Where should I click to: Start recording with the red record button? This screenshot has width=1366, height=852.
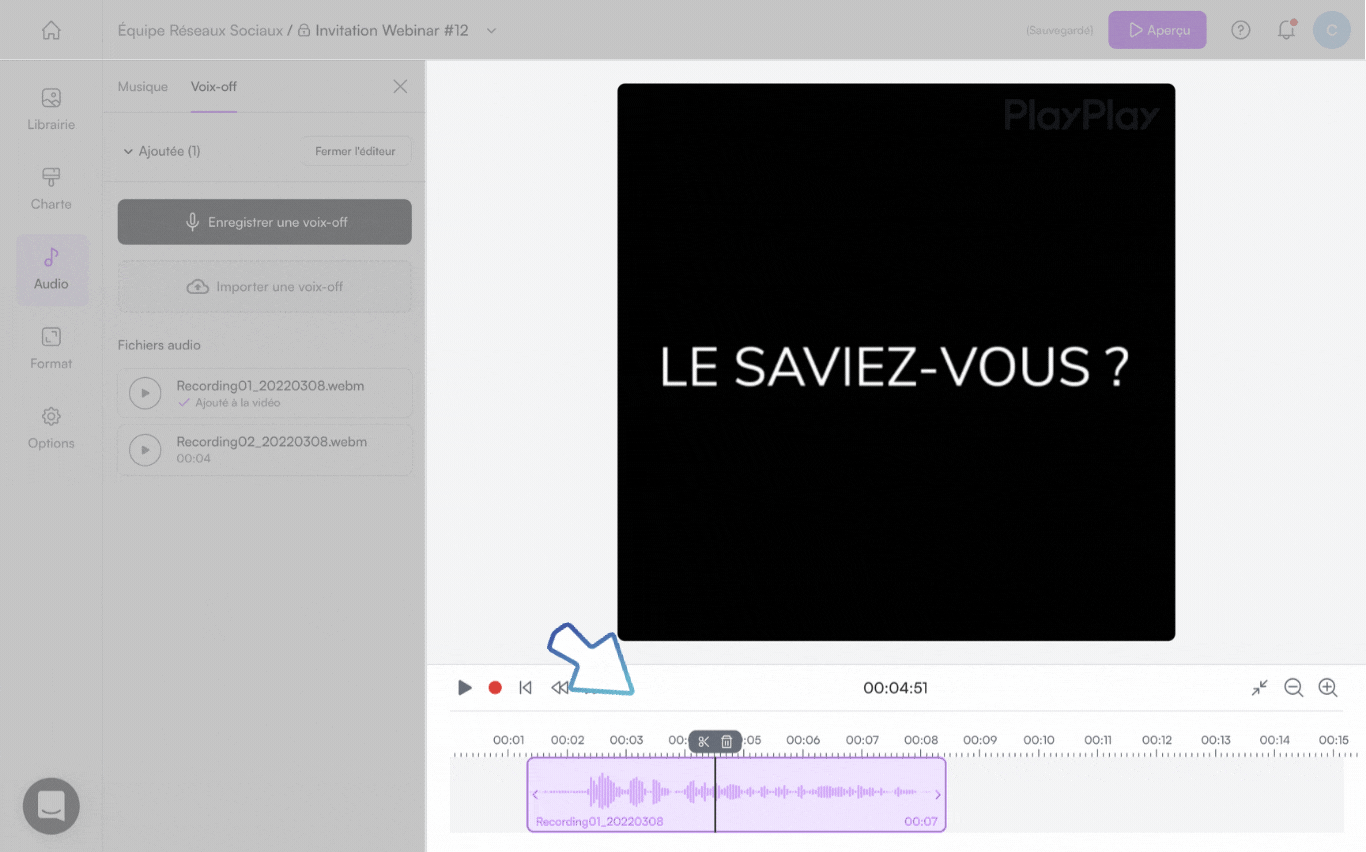(495, 688)
